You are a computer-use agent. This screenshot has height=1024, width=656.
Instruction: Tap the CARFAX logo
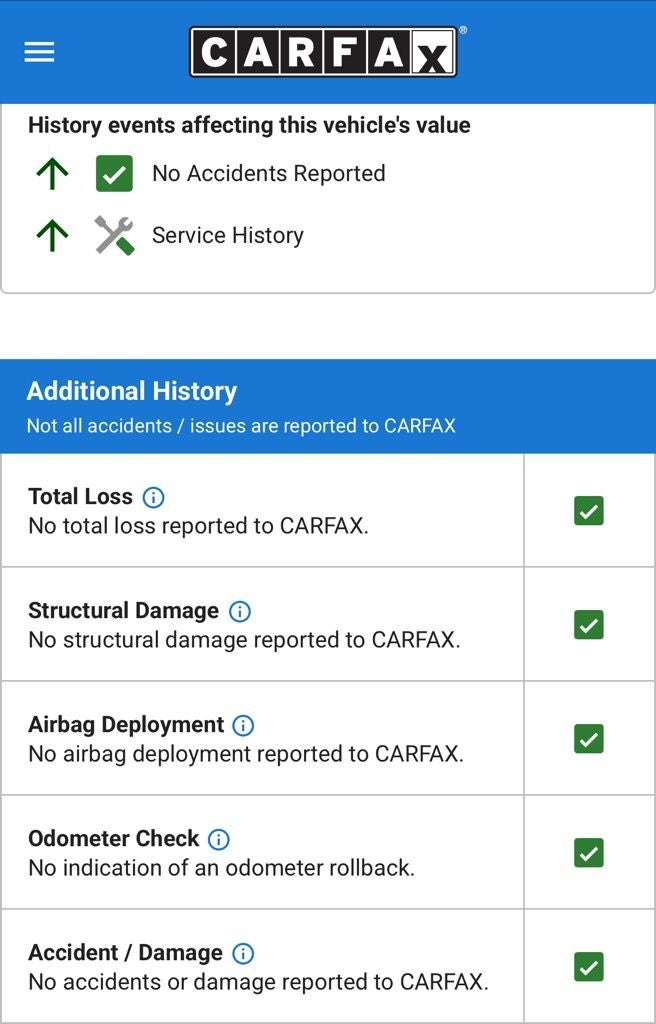(x=323, y=52)
